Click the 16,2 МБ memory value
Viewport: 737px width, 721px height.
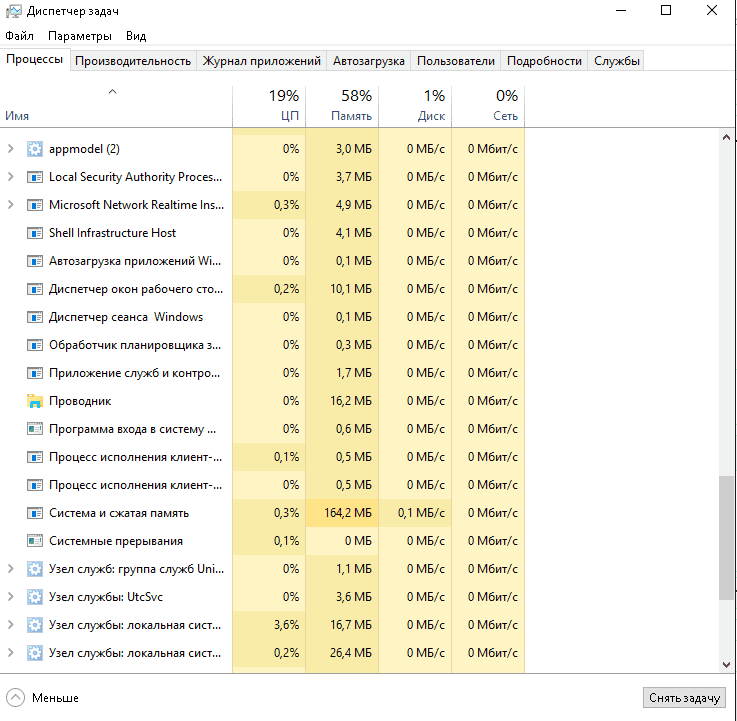point(351,401)
